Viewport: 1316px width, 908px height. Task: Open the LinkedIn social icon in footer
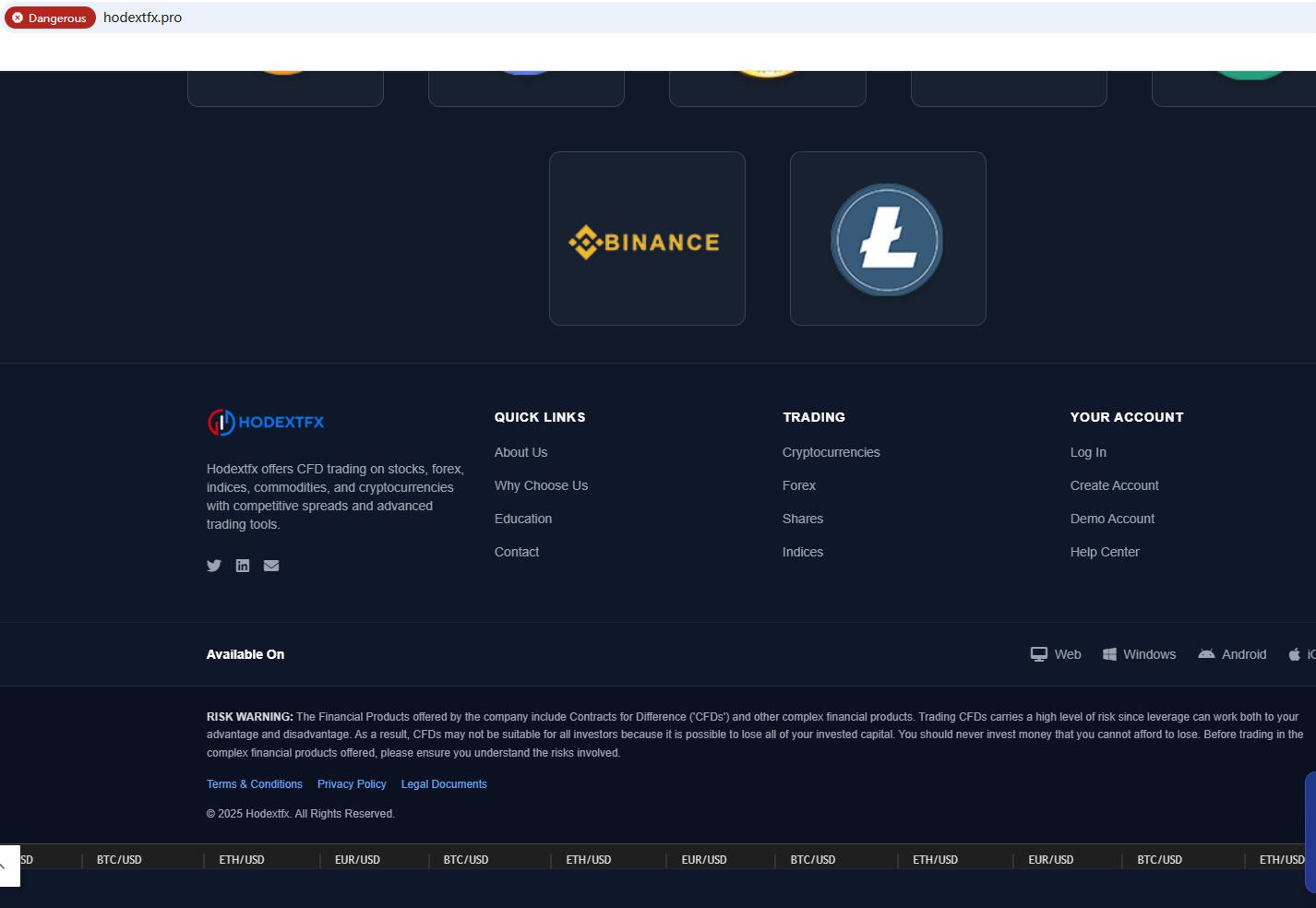(x=243, y=566)
